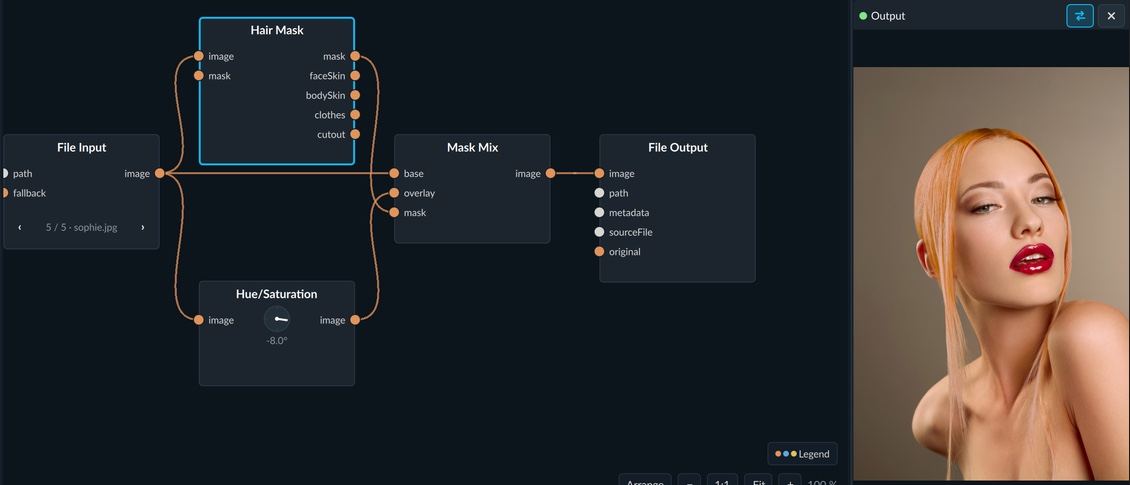Click the zoom in plus button

pos(790,481)
